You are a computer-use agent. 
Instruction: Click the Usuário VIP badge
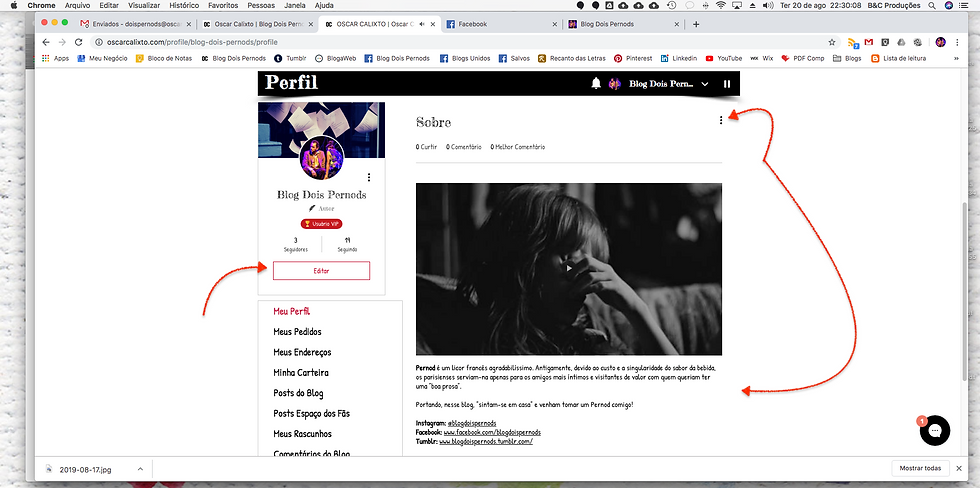tap(321, 224)
